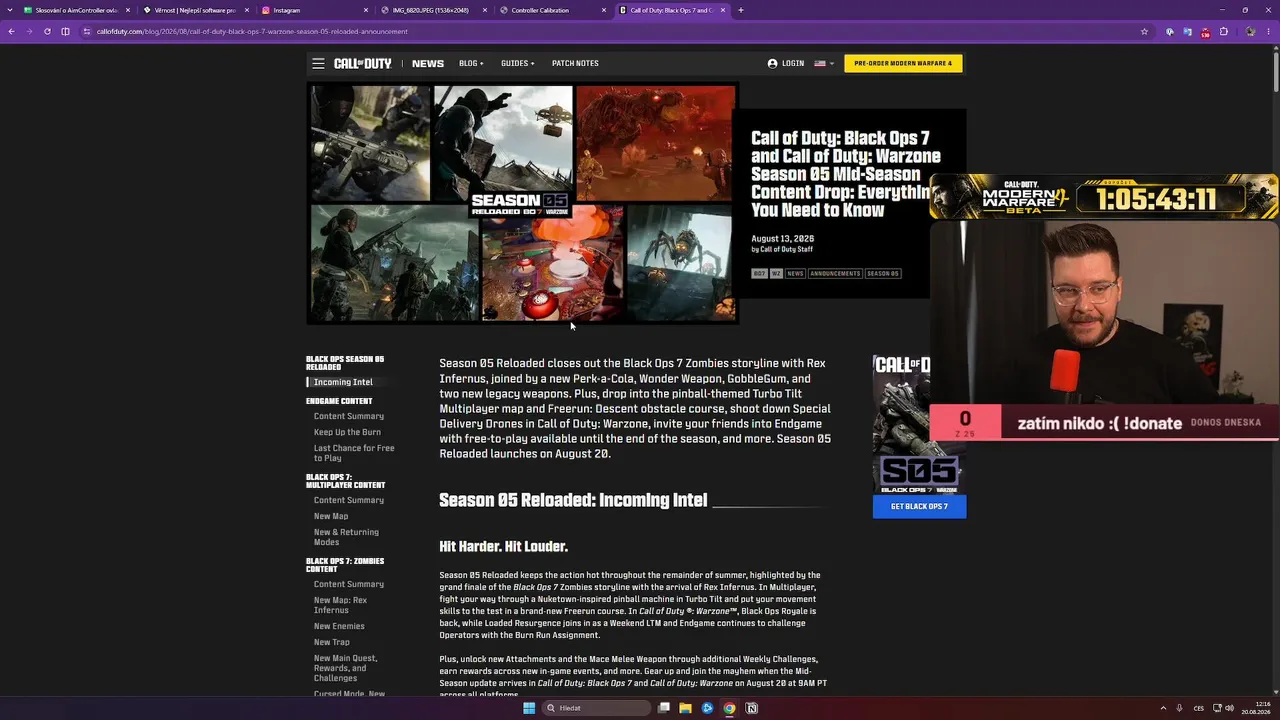
Task: Switch to the Controller Calibration tab
Action: tap(553, 10)
